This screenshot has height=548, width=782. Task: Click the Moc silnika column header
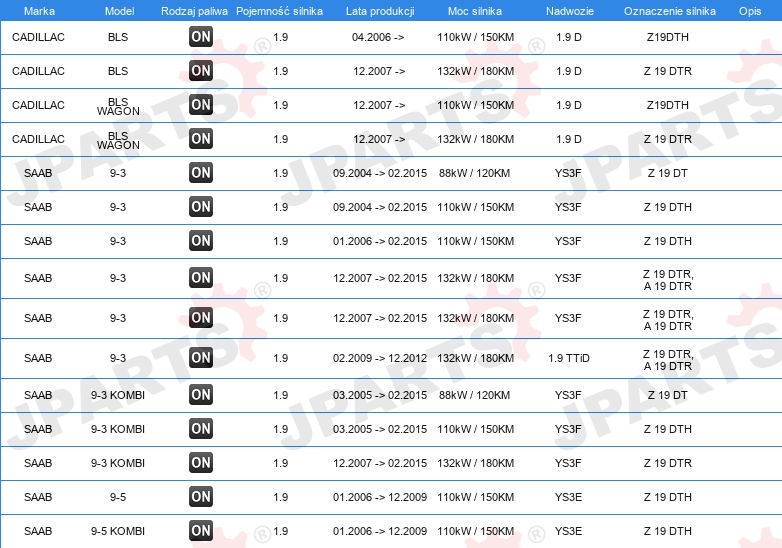pyautogui.click(x=475, y=11)
